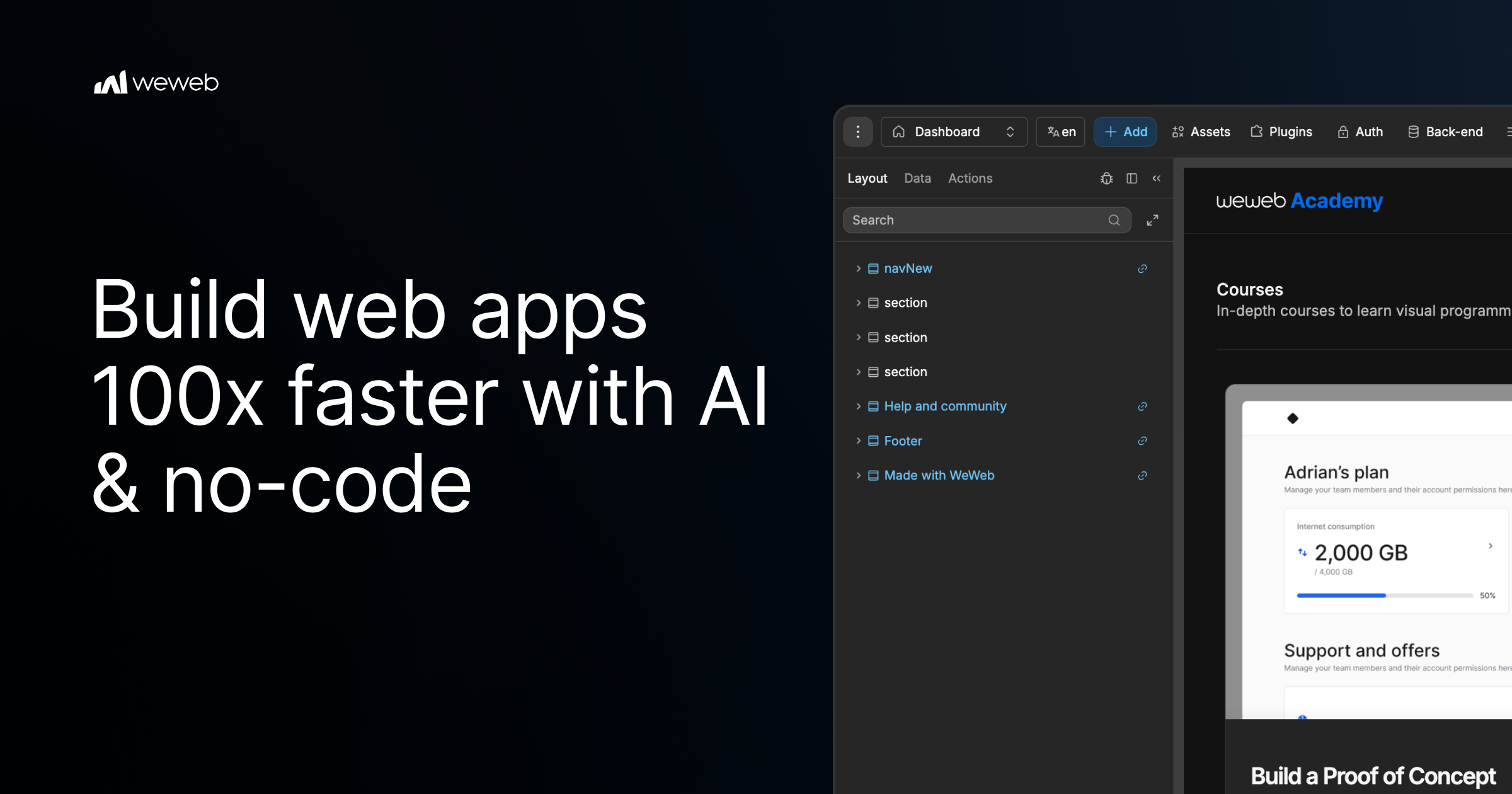The image size is (1512, 794).
Task: Click the Add button
Action: 1125,132
